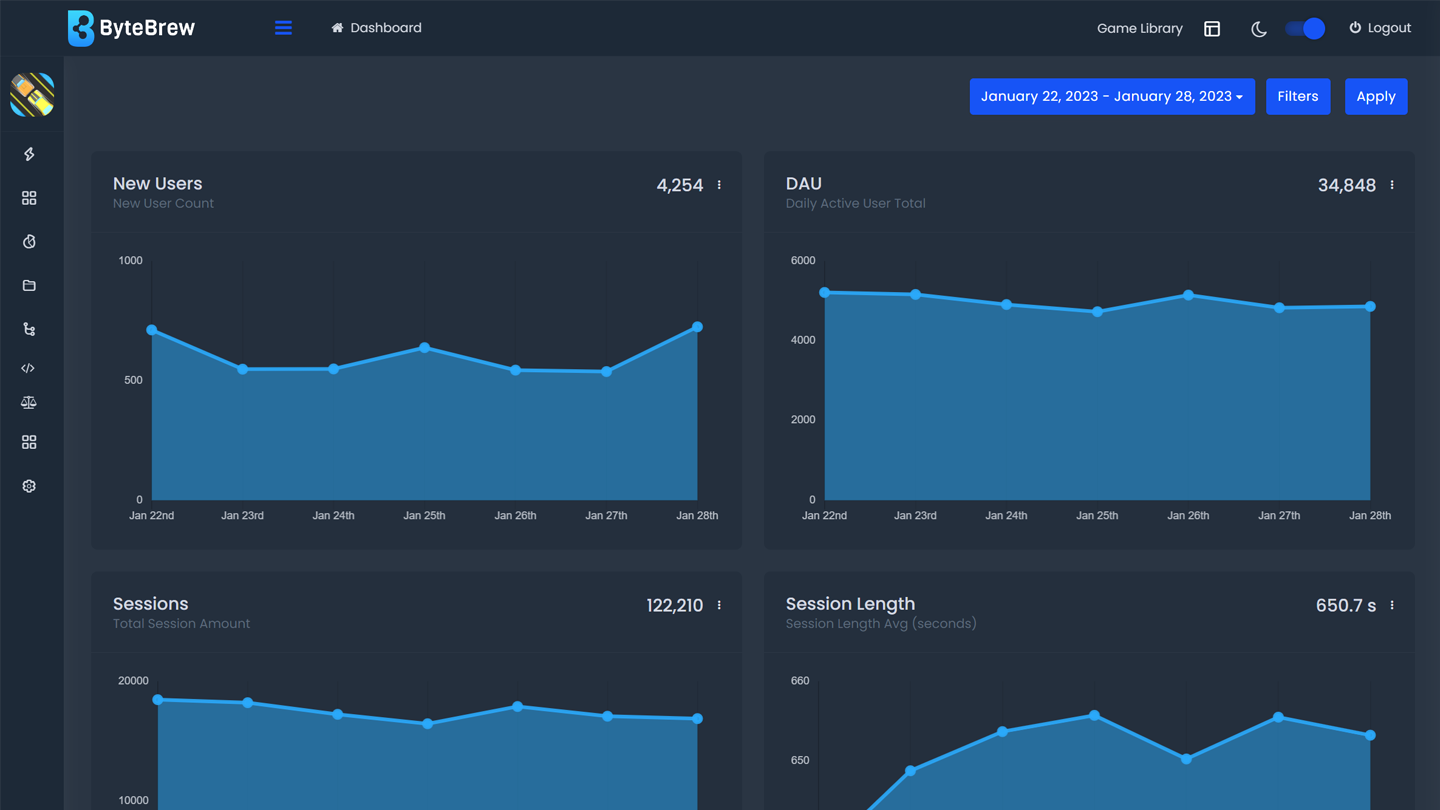The image size is (1440, 810).
Task: Open the Filters panel
Action: pos(1298,97)
